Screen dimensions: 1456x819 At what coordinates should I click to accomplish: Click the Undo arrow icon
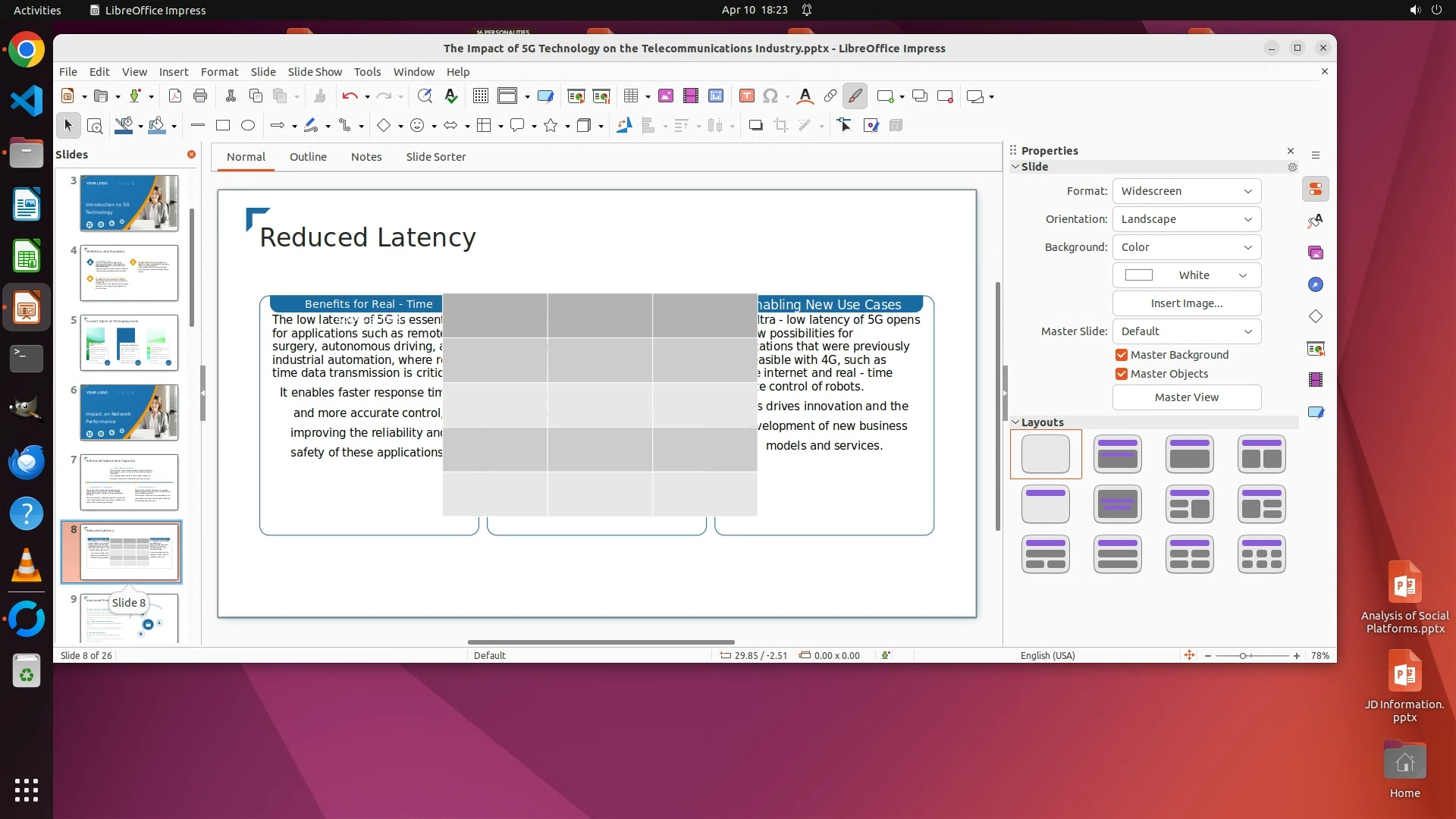(x=349, y=96)
